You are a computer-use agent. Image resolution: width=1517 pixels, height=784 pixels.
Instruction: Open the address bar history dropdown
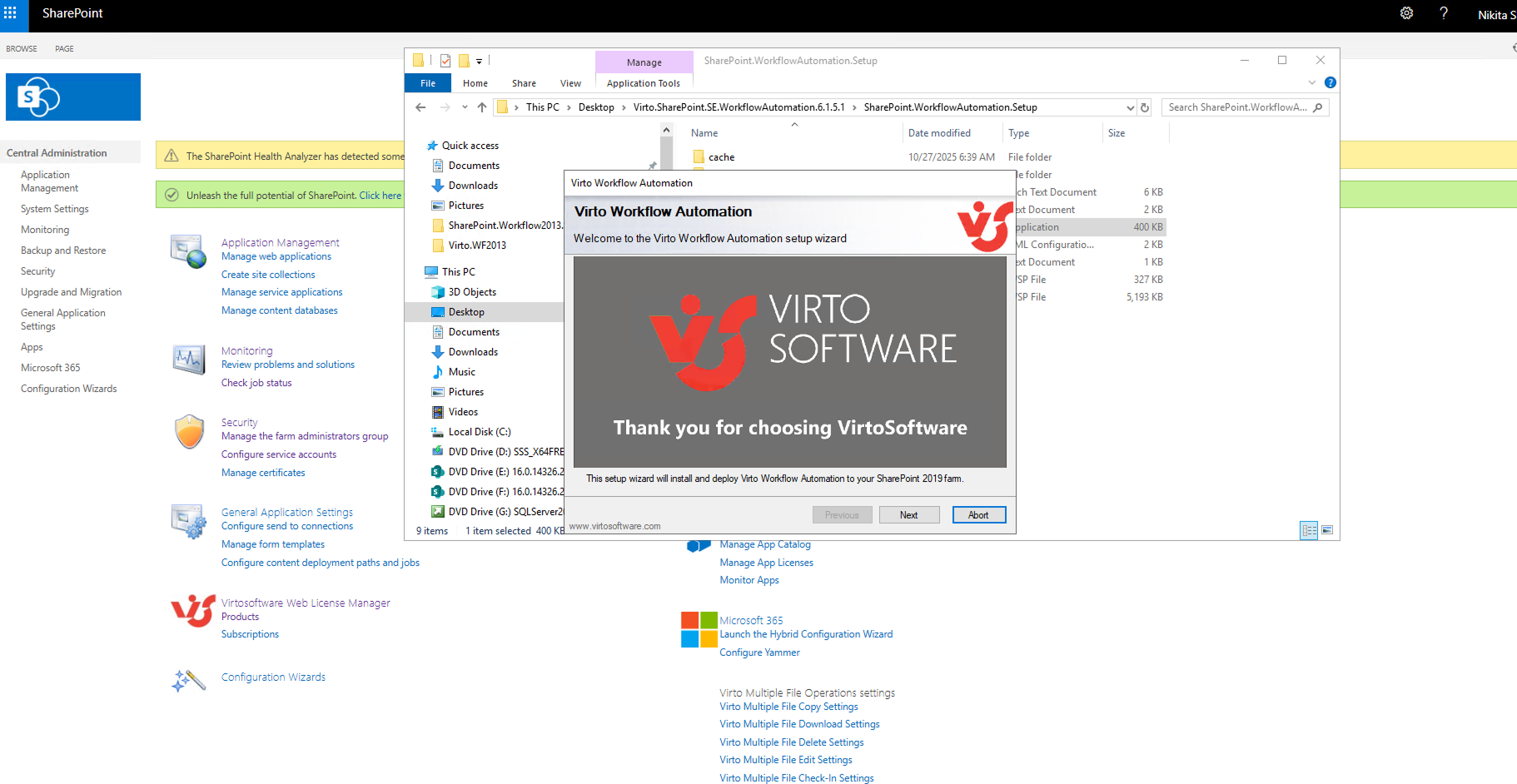(1130, 107)
